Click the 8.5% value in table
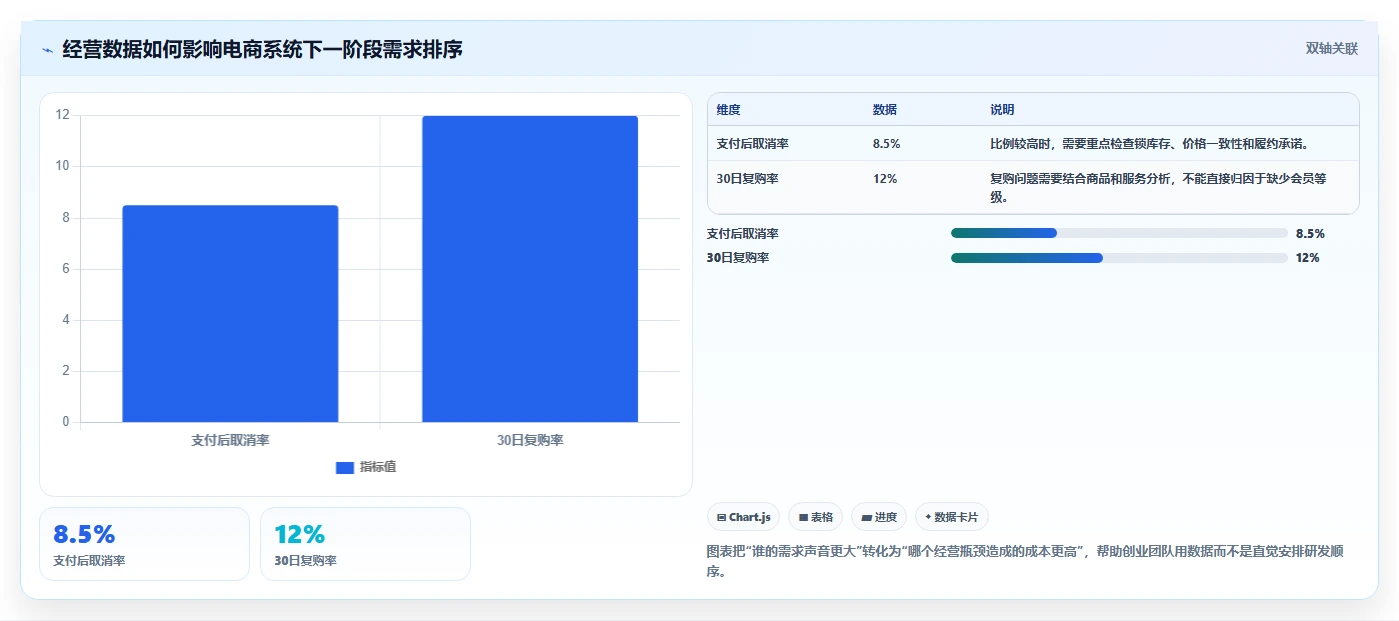This screenshot has width=1399, height=621. tap(887, 144)
